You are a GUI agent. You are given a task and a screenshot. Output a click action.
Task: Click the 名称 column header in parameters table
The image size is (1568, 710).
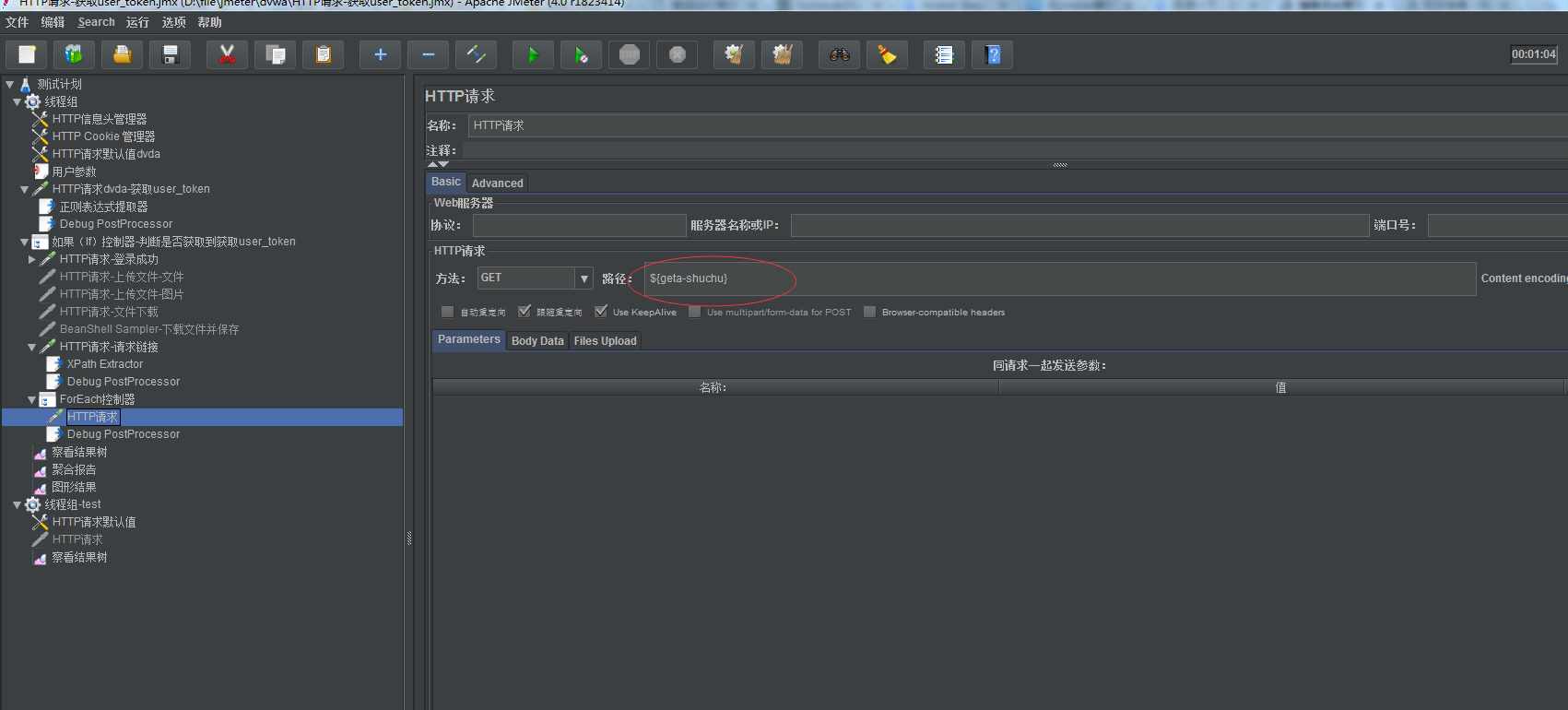coord(715,387)
